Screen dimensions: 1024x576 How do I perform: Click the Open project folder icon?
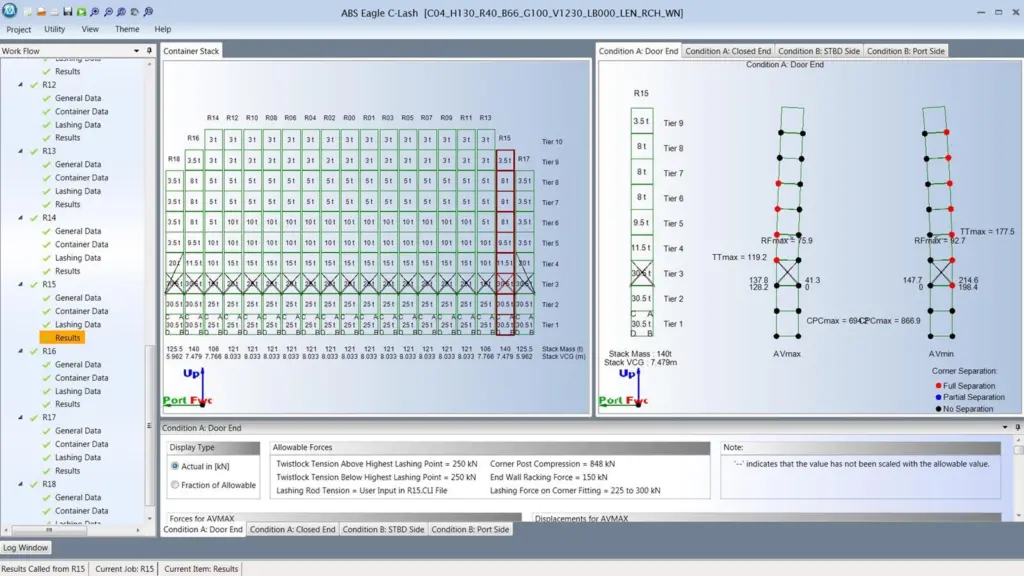coord(41,12)
